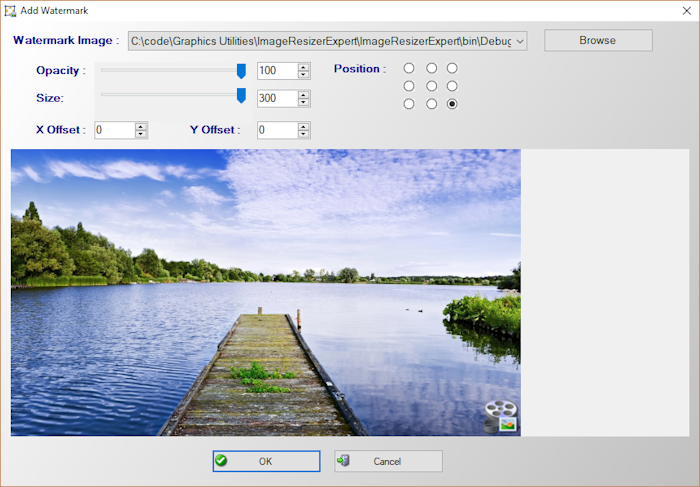The image size is (700, 487).
Task: Decrease Opacity value with down arrow
Action: pyautogui.click(x=304, y=75)
